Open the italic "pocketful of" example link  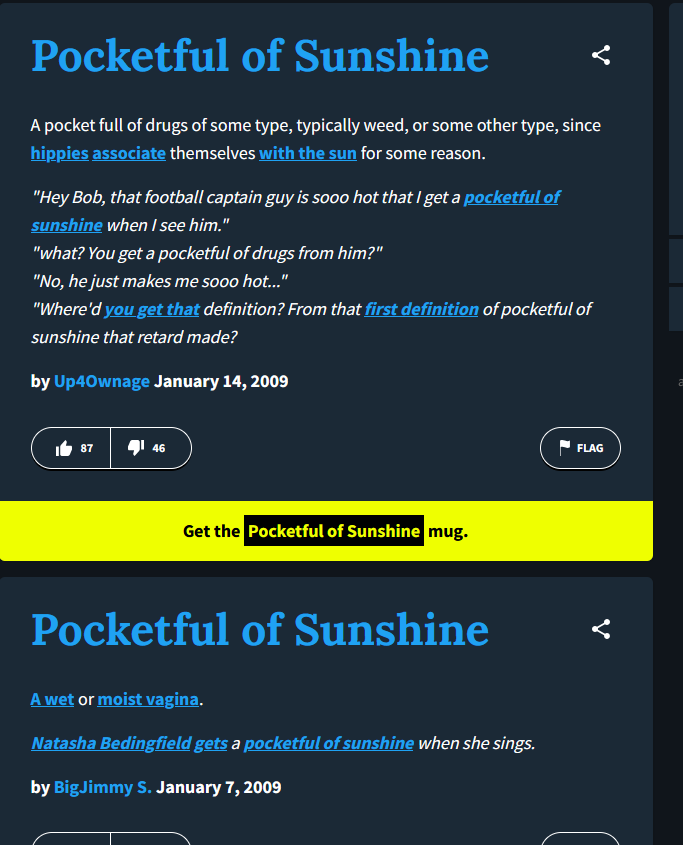pyautogui.click(x=512, y=197)
